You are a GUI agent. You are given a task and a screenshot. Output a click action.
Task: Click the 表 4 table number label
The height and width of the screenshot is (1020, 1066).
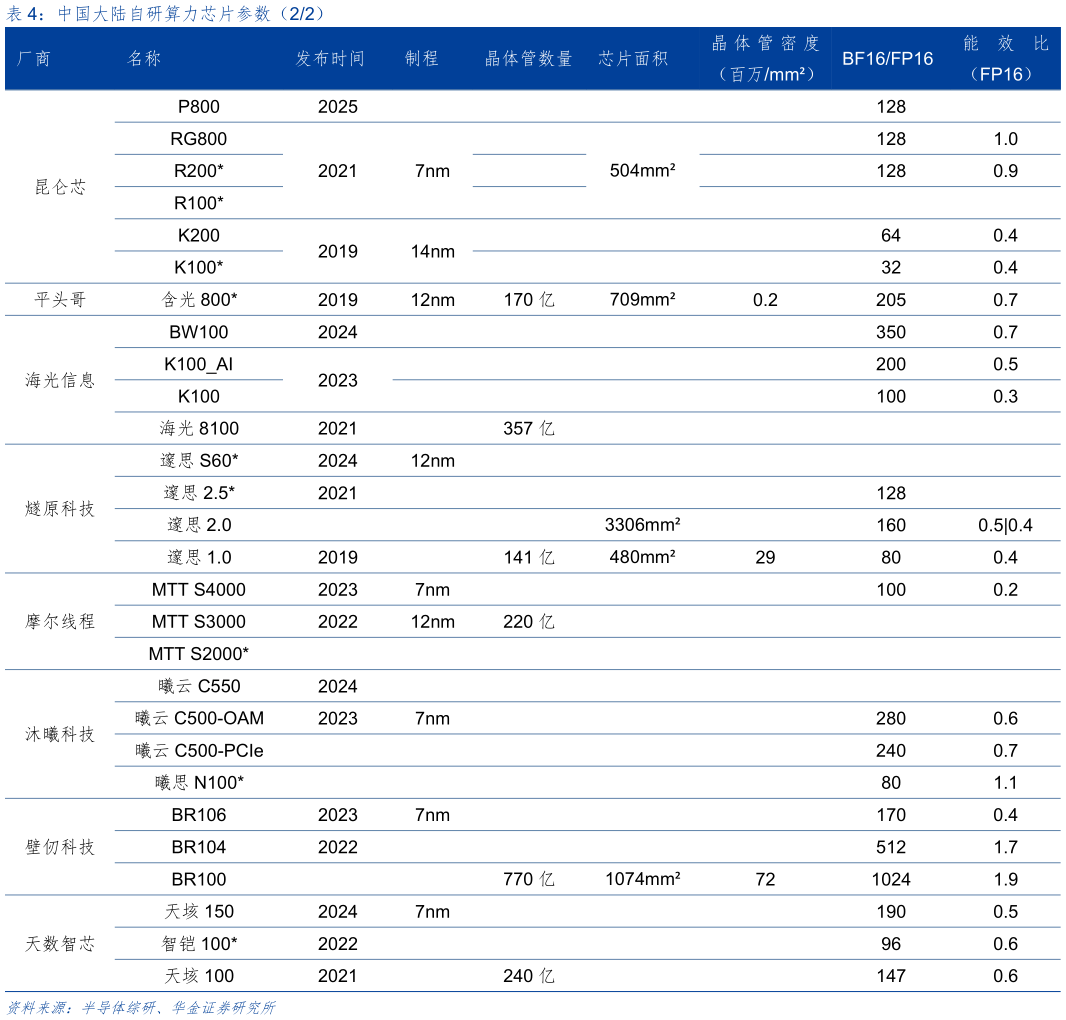(x=23, y=14)
